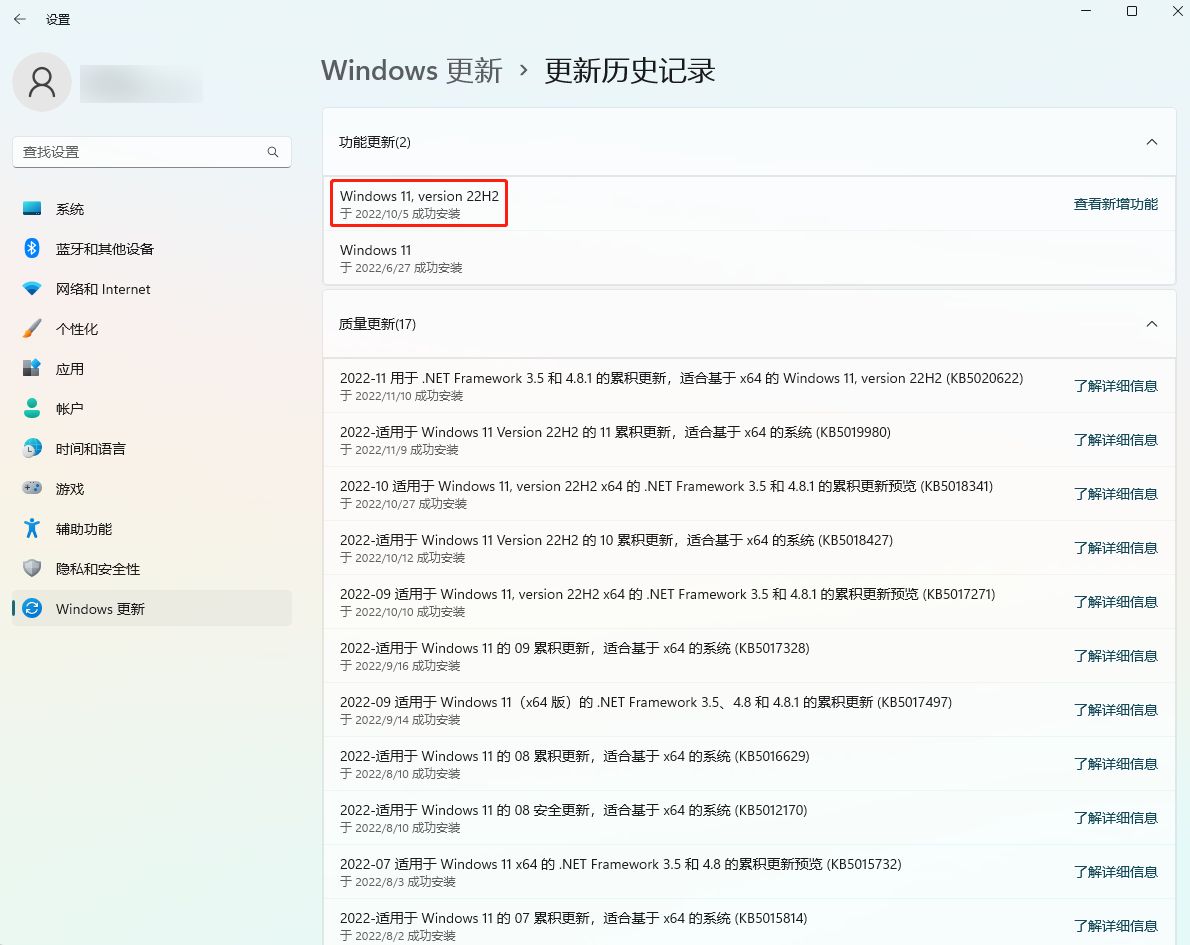Click KB5017271 update title text
Screen dimensions: 1190x945
pos(668,594)
